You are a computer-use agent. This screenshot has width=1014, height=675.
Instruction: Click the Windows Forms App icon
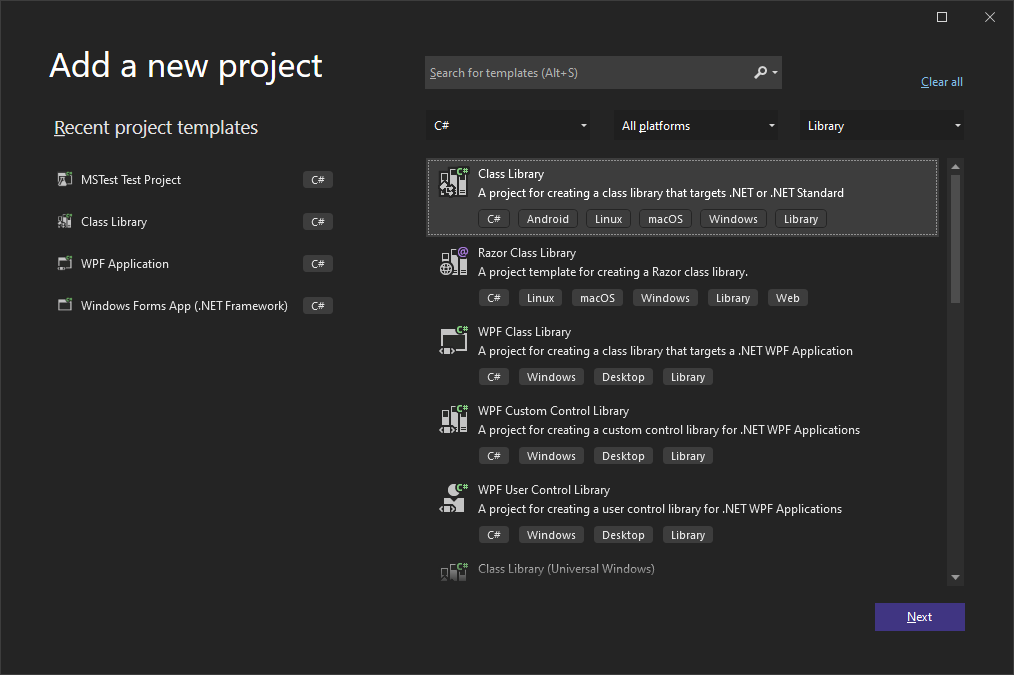[x=65, y=305]
